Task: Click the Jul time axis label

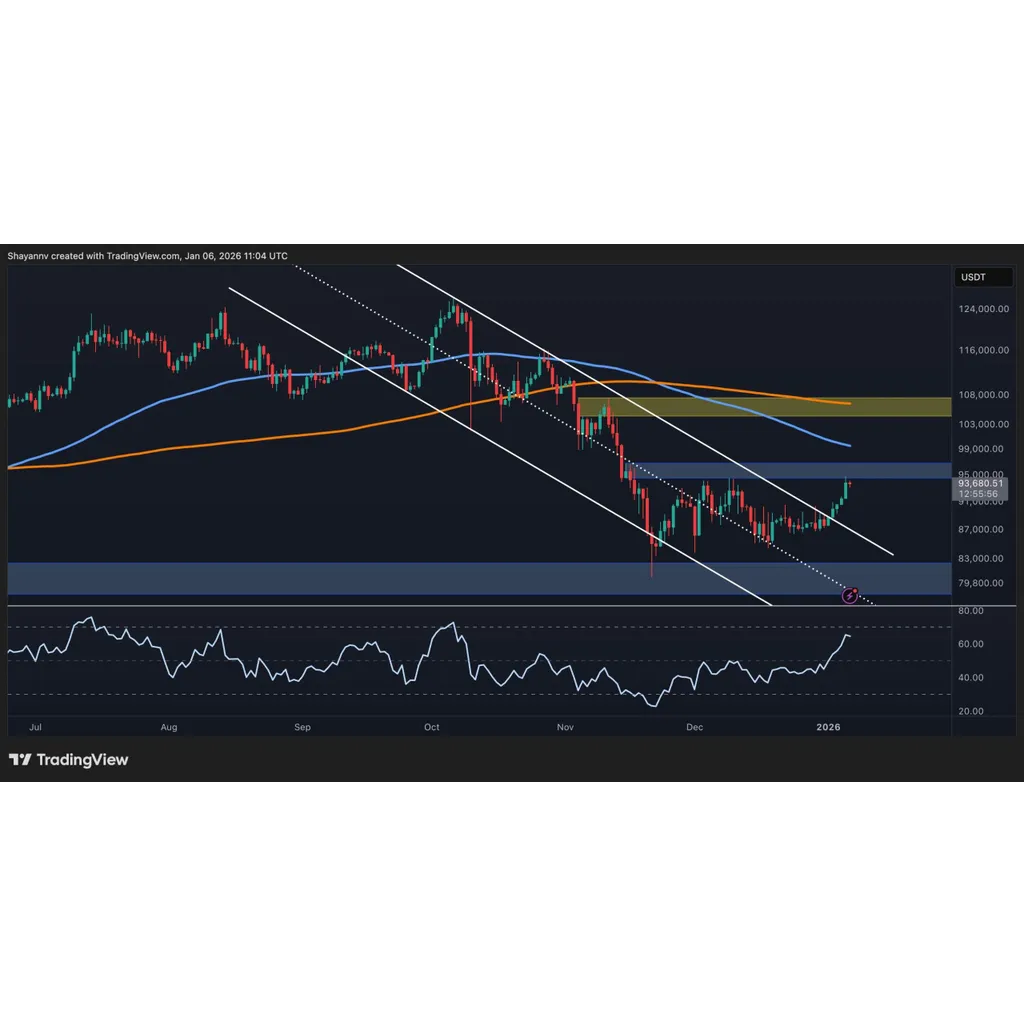Action: [35, 727]
